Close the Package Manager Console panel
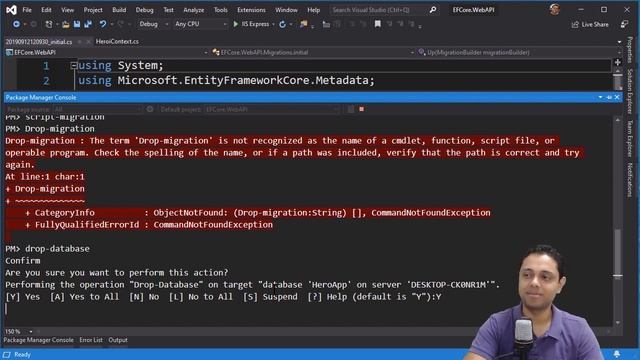The image size is (640, 360). click(x=617, y=97)
